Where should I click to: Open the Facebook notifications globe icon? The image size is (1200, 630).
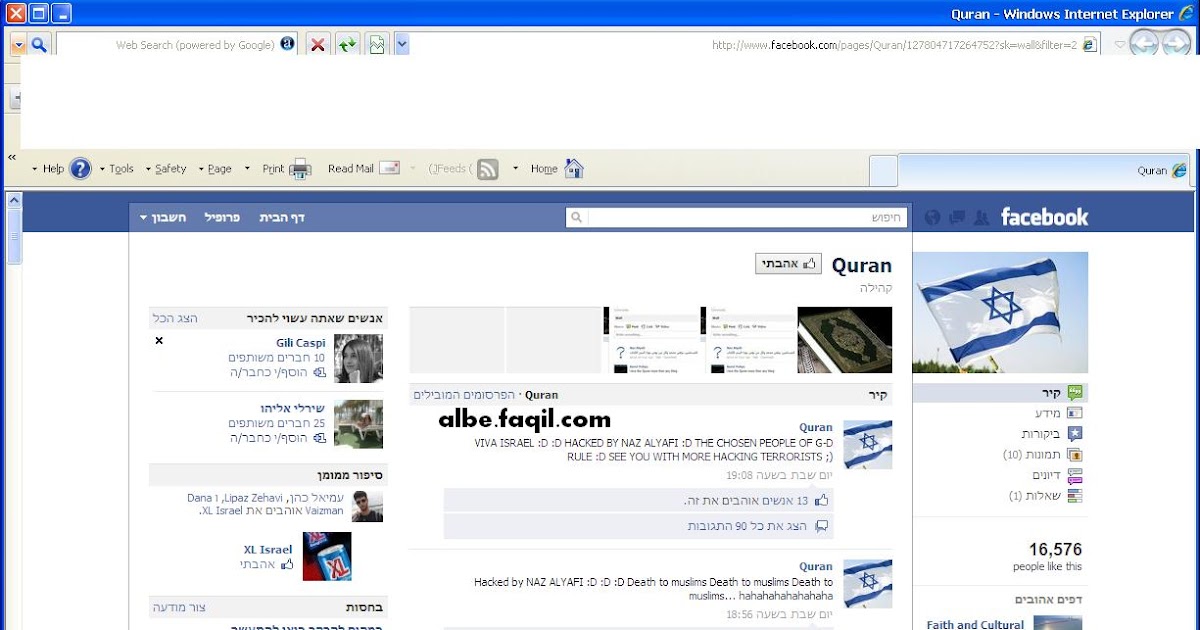coord(933,217)
